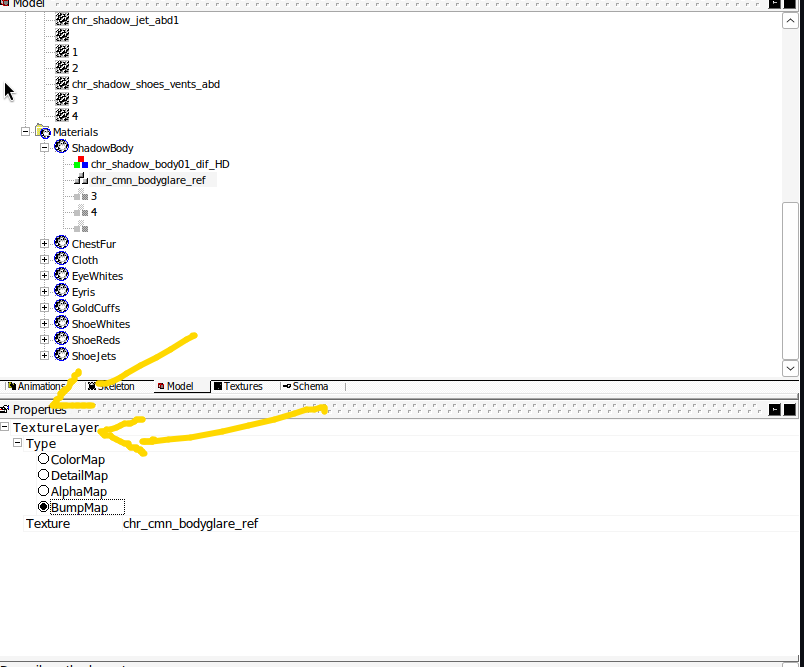The height and width of the screenshot is (667, 804).
Task: Click the Texture value field chr_cmn_bodyglare_ref
Action: [190, 524]
